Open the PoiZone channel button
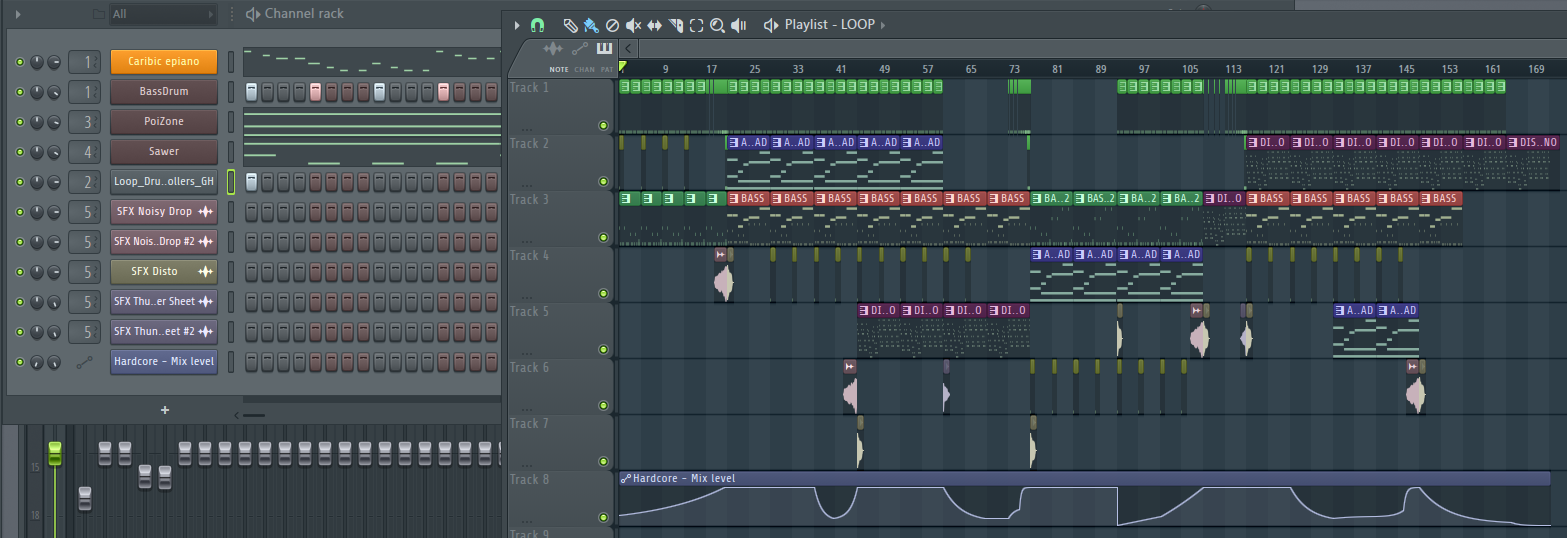Screen dimensions: 1567x538 pos(163,122)
